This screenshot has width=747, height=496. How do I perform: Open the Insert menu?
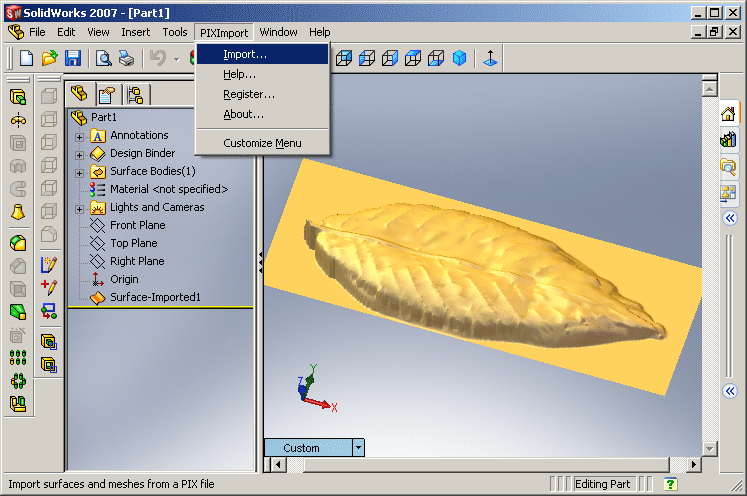[x=136, y=32]
